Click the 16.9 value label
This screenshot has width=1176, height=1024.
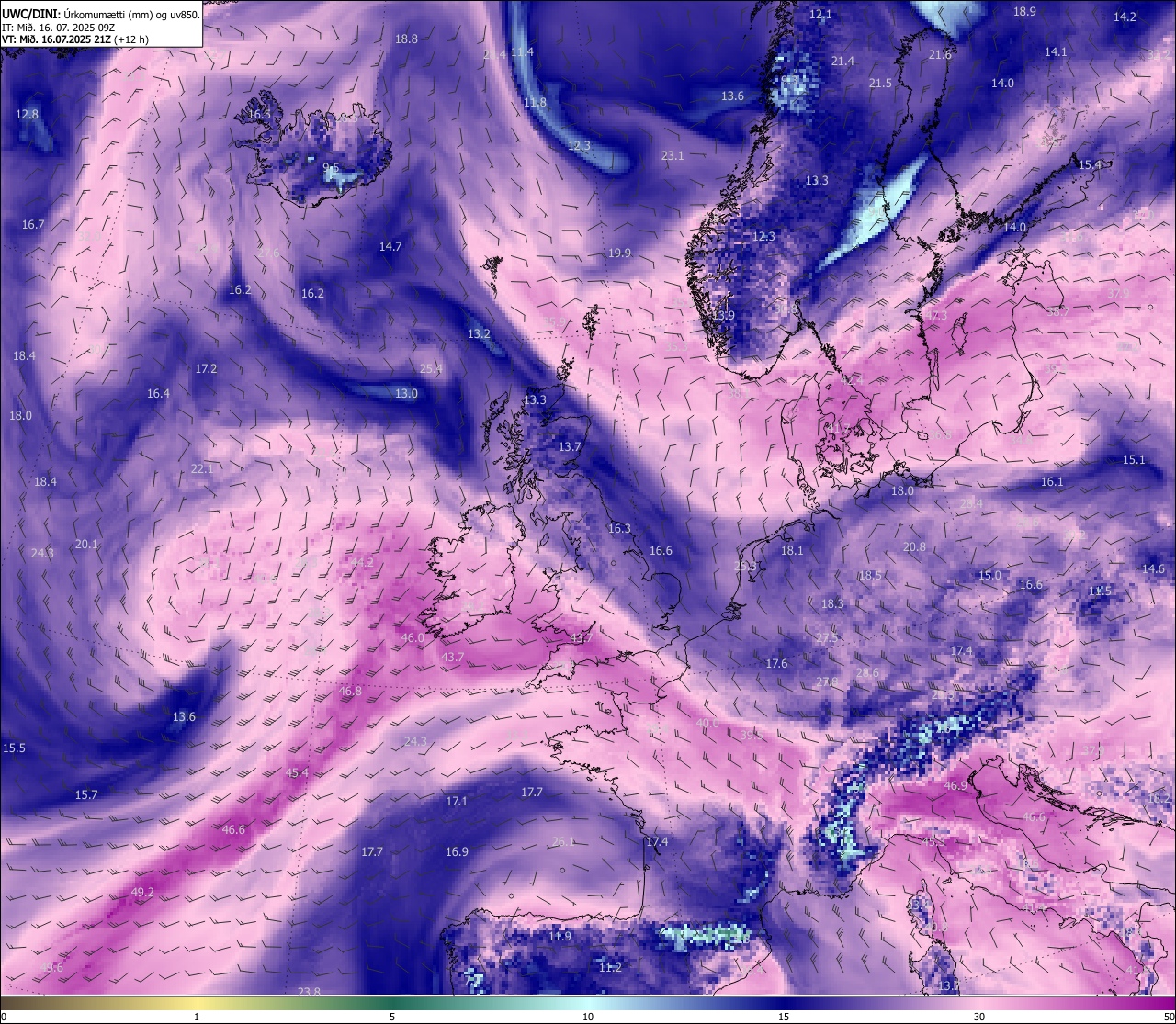click(x=457, y=852)
